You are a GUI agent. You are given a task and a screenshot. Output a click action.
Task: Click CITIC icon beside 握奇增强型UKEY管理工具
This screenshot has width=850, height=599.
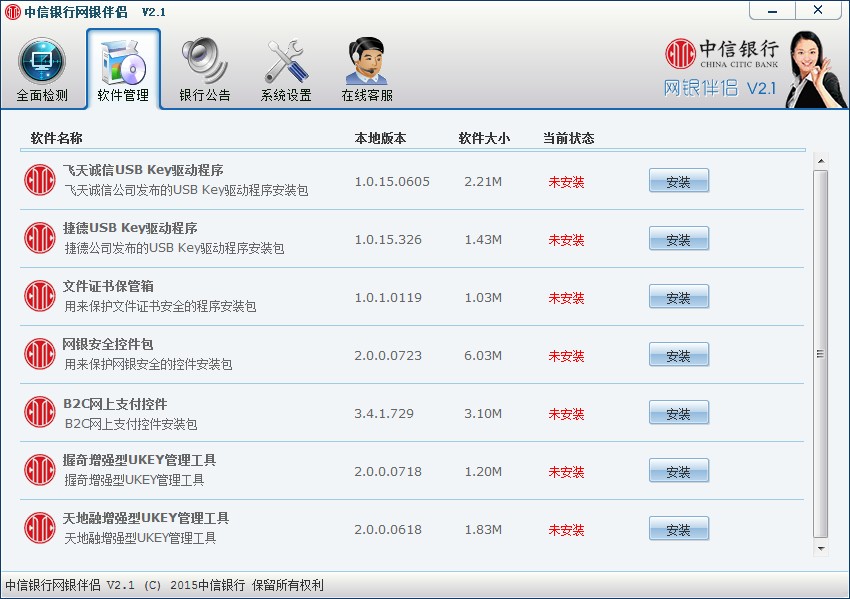click(40, 471)
